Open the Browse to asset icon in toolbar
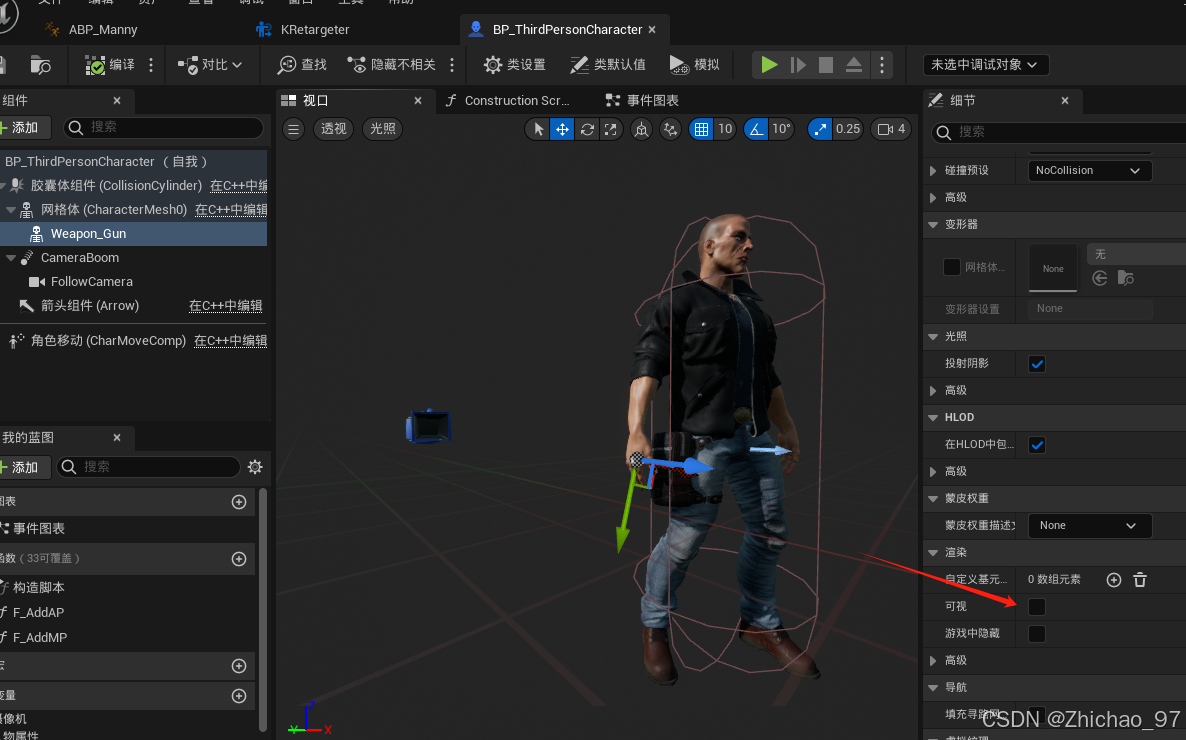This screenshot has width=1186, height=740. point(40,65)
